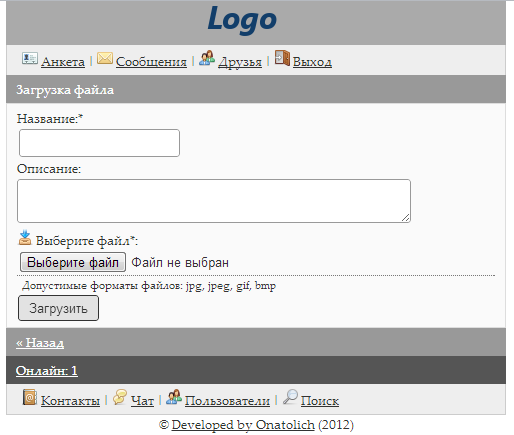Click the profile card icon beside Анкета
The width and height of the screenshot is (514, 435).
point(30,58)
